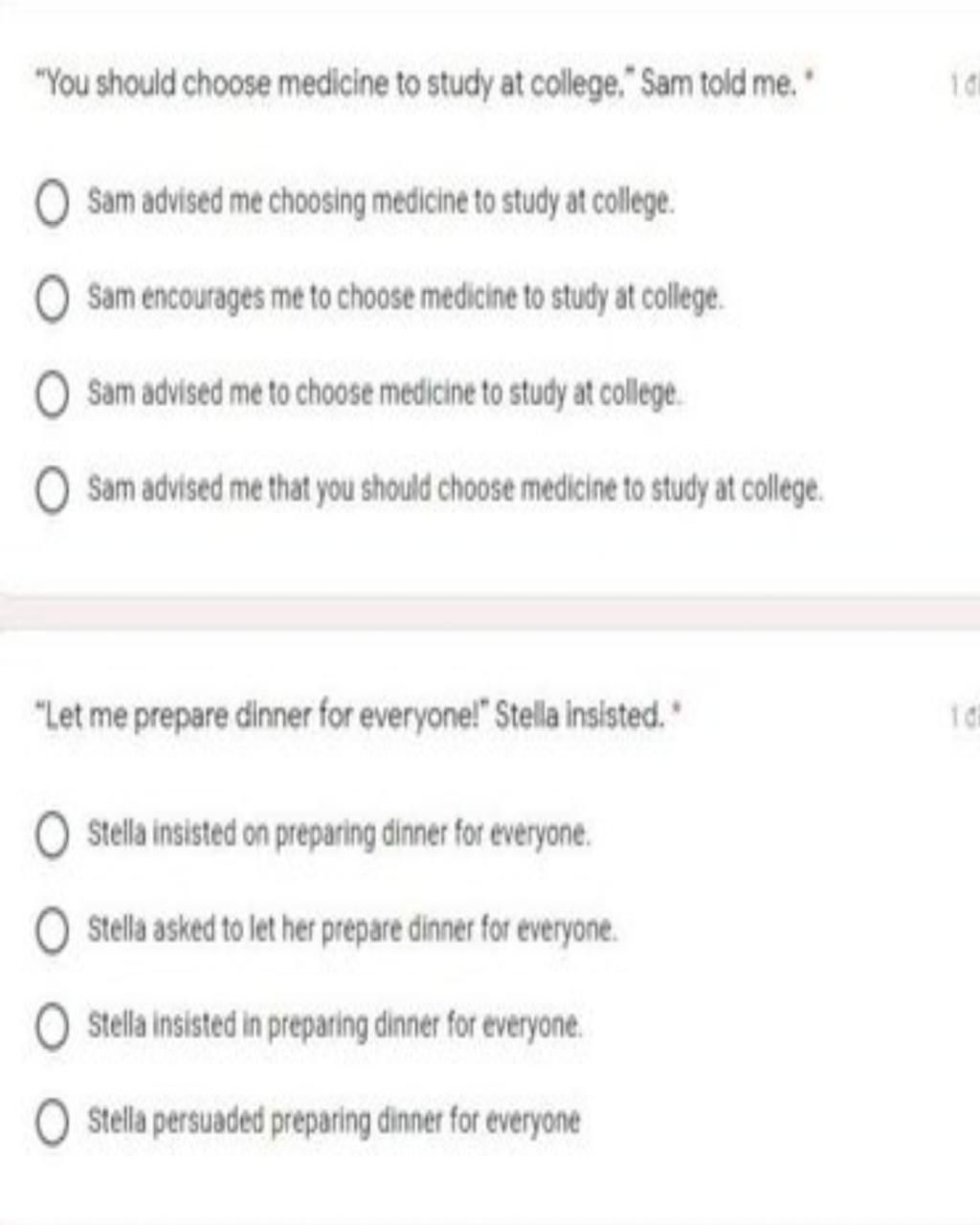Click the answer text 'Sam encourages me to choose medicine'
Screen dimensions: 980x1225
(406, 299)
